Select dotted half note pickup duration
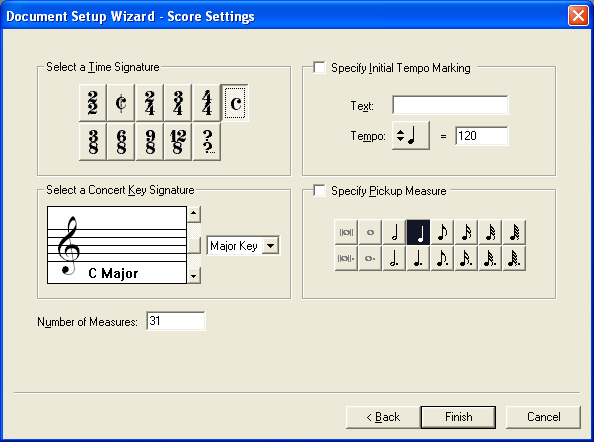Screen dimensions: 594x442 click(394, 259)
